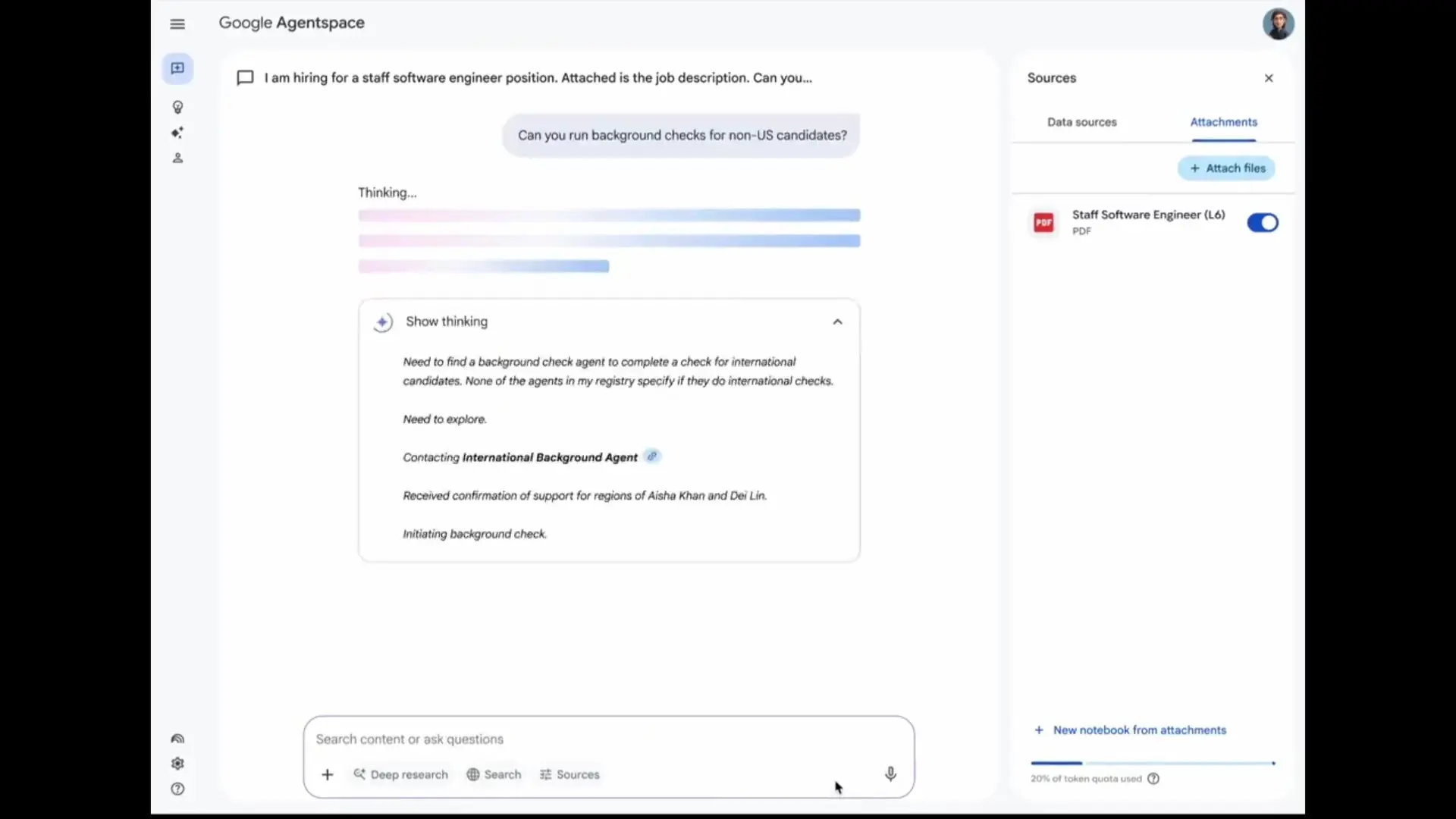Open the person sidebar icon
This screenshot has height=819, width=1456.
tap(177, 158)
